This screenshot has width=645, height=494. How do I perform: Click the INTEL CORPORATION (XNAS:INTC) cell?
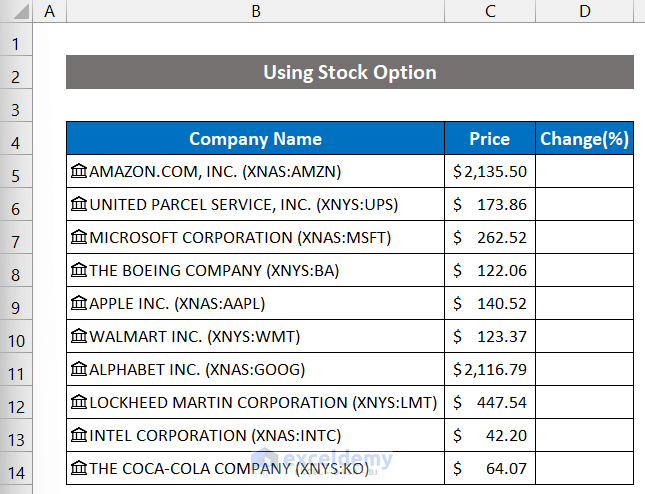click(256, 435)
